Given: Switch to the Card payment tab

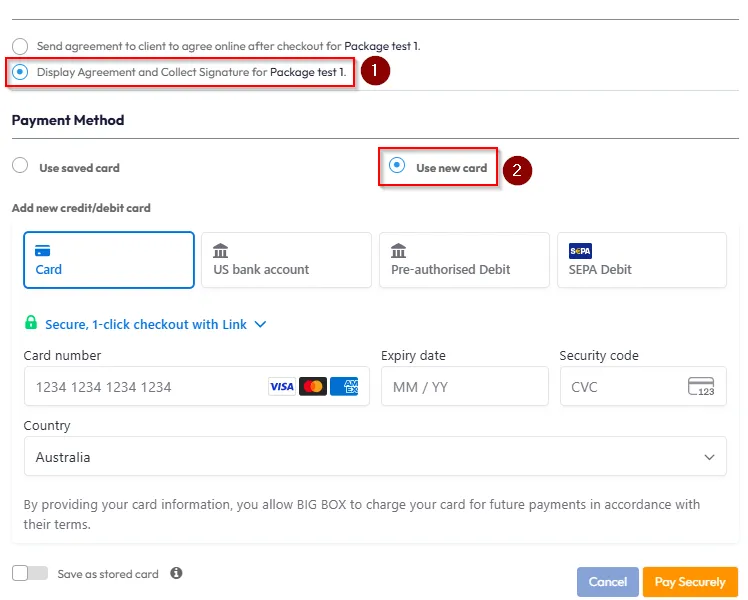Looking at the screenshot, I should tap(109, 260).
